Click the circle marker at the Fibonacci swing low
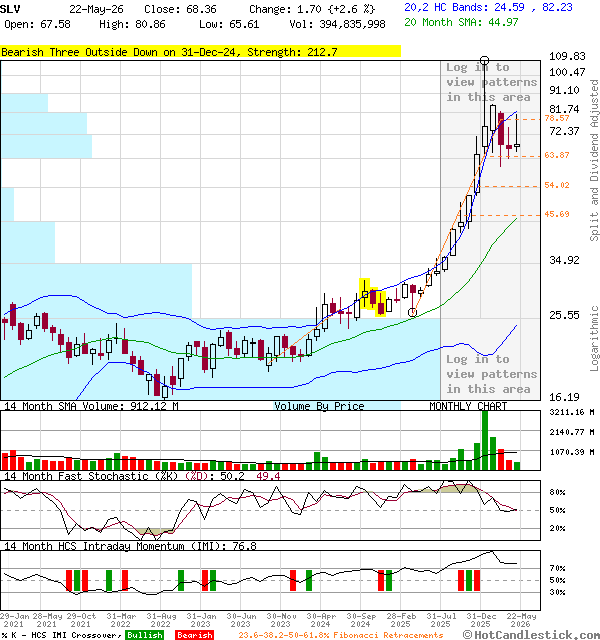The image size is (600, 640). (412, 313)
